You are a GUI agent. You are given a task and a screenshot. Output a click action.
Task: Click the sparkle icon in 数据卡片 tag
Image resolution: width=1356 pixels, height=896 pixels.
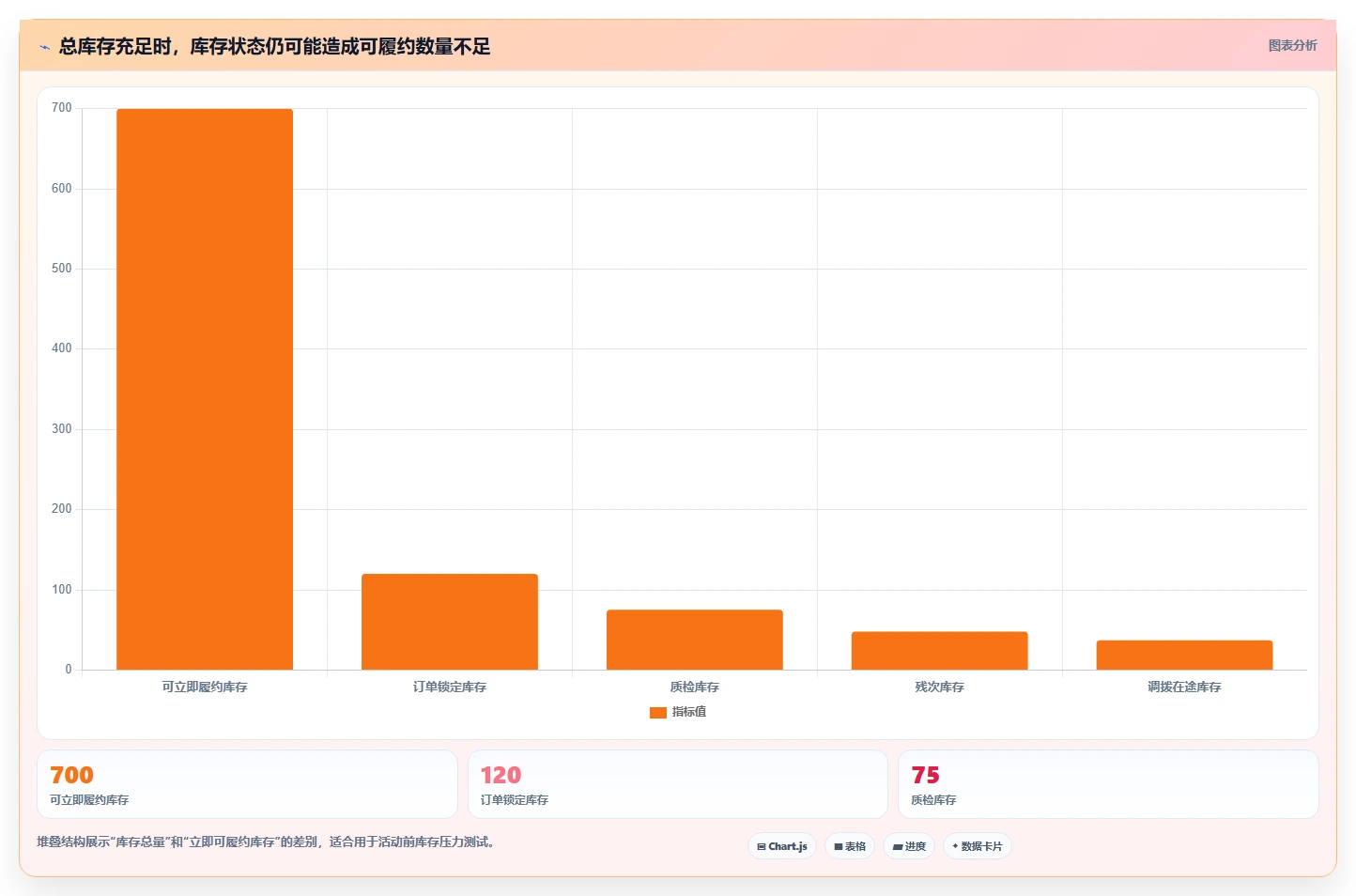point(955,846)
